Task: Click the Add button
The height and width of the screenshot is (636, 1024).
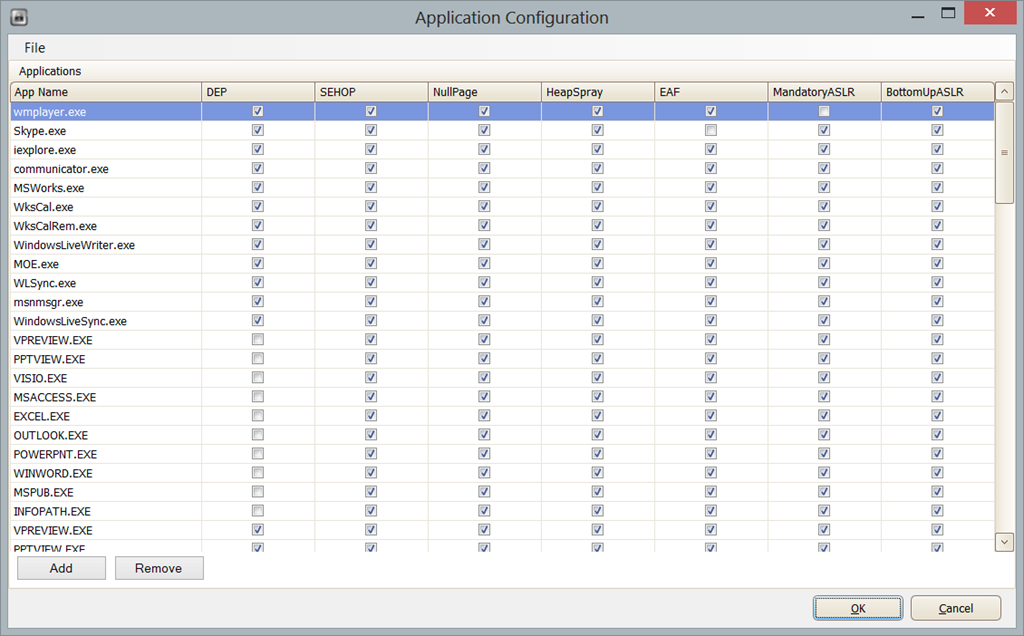Action: (x=61, y=568)
